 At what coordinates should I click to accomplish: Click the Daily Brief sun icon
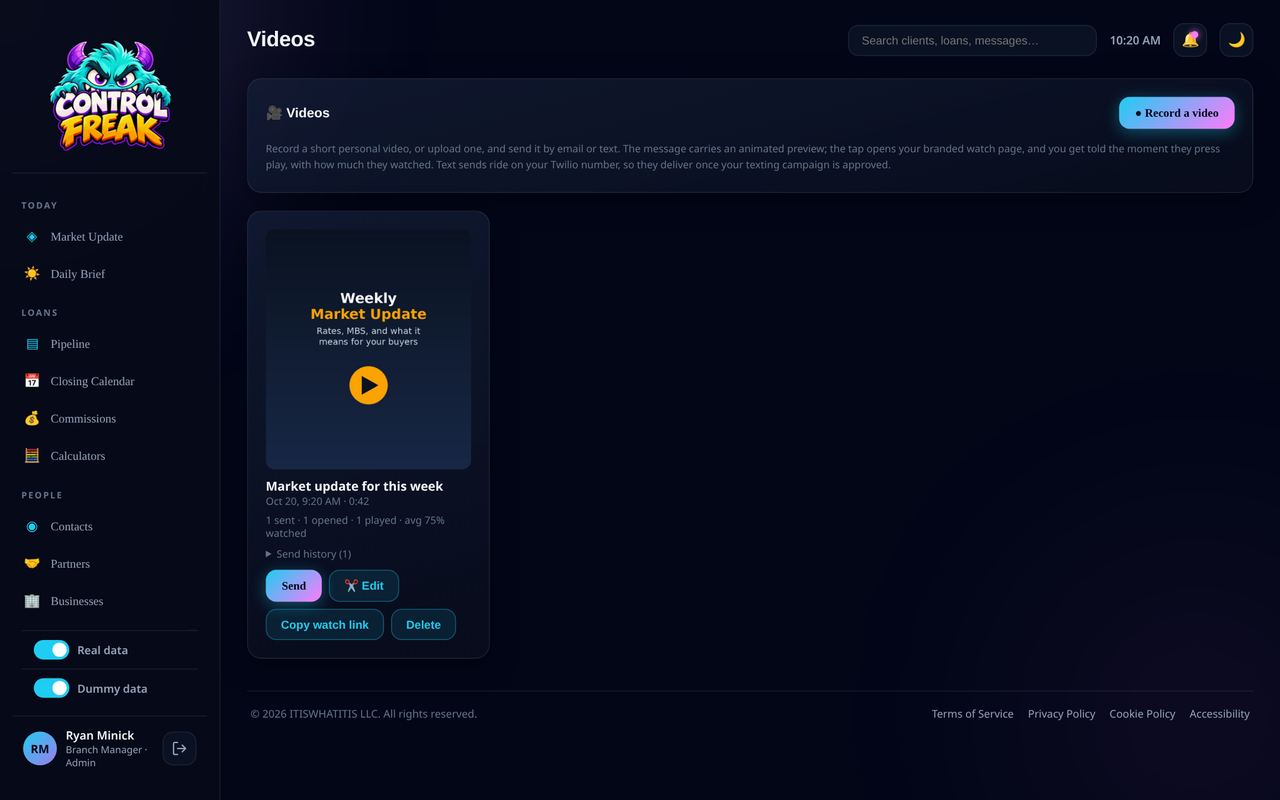32,274
